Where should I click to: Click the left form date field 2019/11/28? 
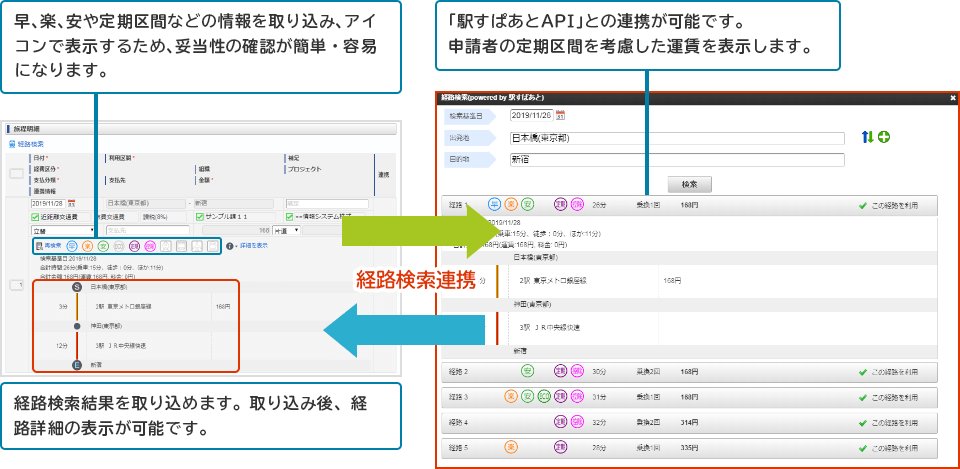click(48, 203)
